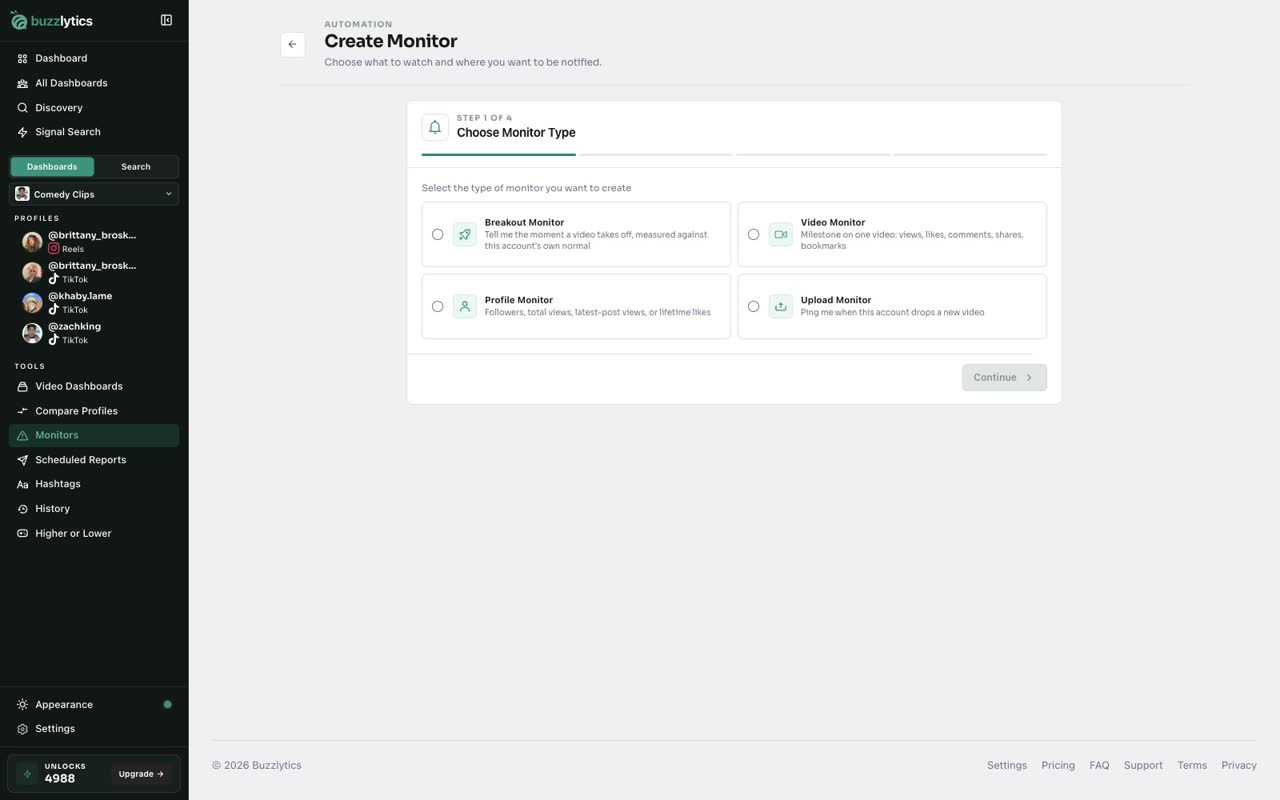Image resolution: width=1280 pixels, height=800 pixels.
Task: Open the Monitors menu item
Action: (x=94, y=435)
